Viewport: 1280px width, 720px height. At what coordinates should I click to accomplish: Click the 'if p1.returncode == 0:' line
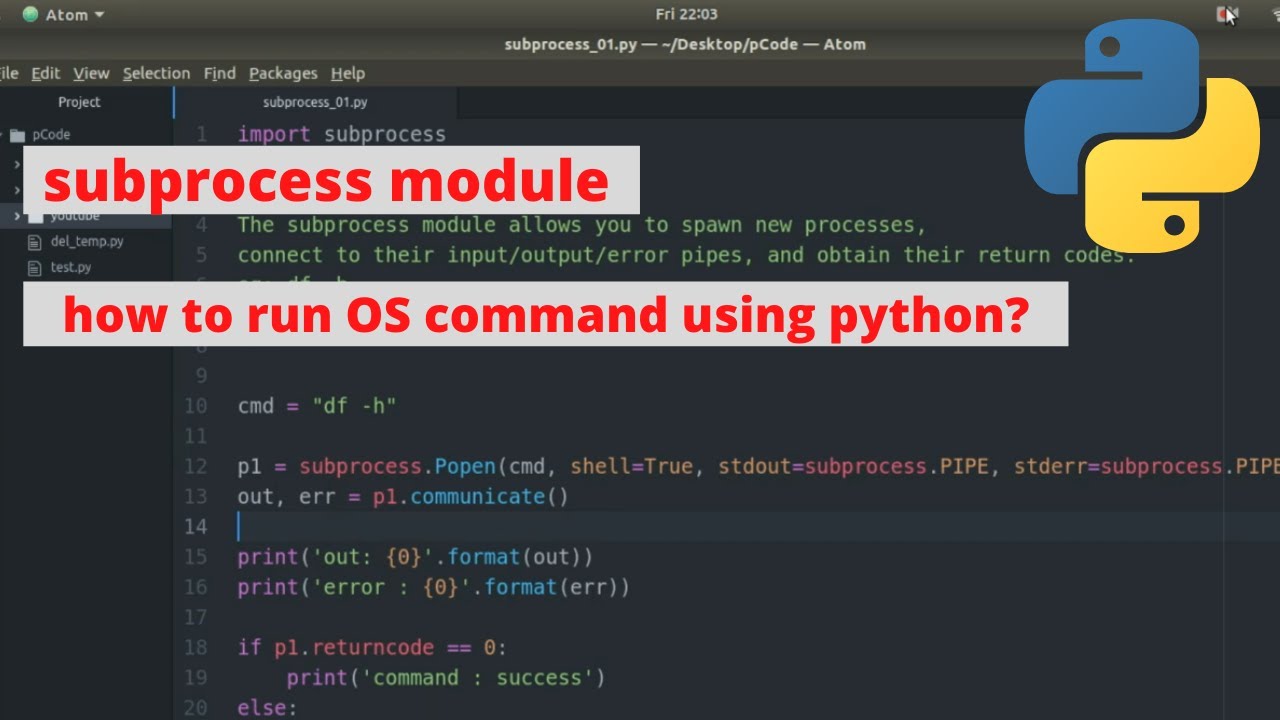point(372,647)
